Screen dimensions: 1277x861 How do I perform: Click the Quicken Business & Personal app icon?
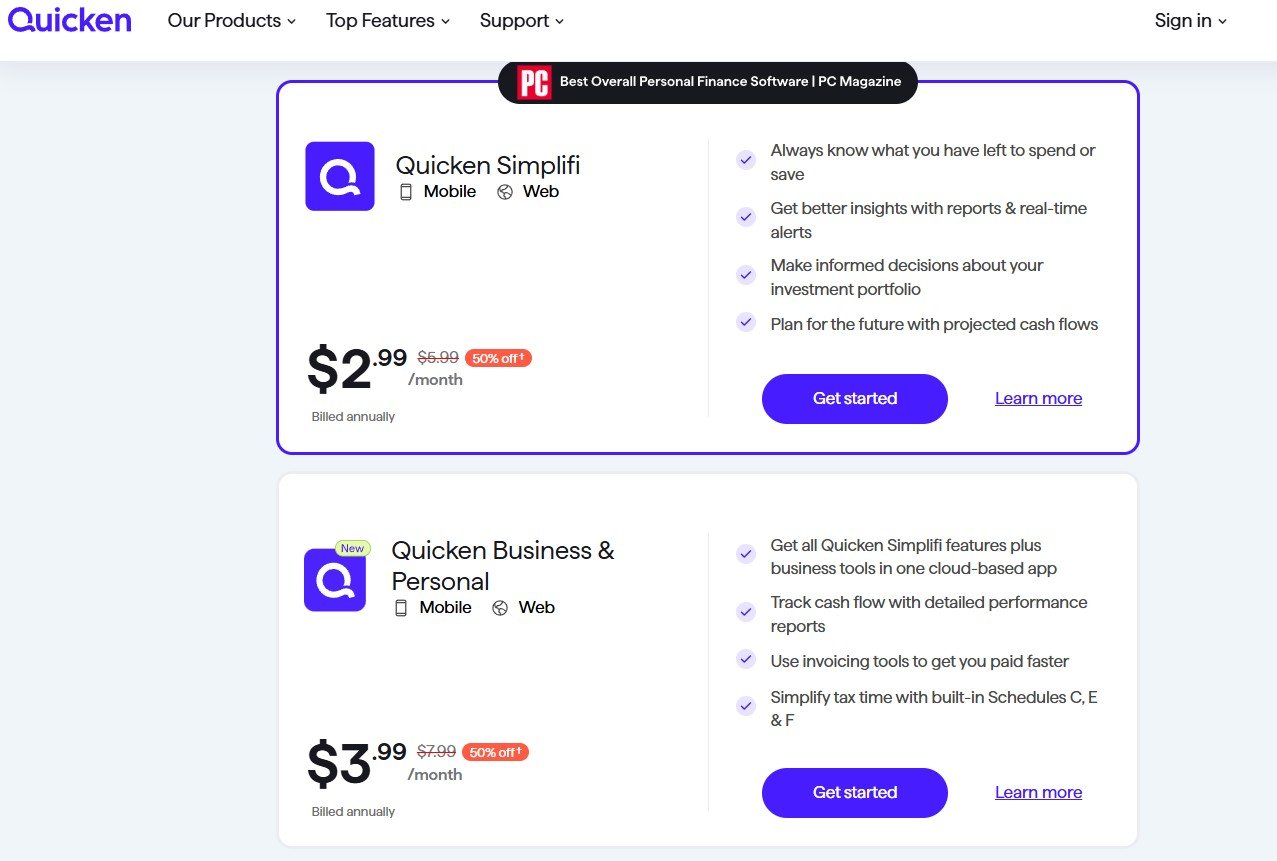coord(336,580)
